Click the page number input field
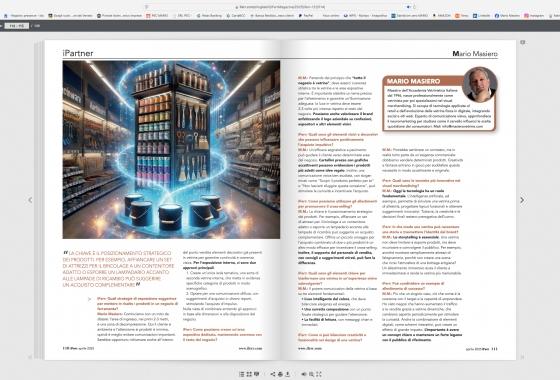560x380 pixels. click(x=17, y=26)
